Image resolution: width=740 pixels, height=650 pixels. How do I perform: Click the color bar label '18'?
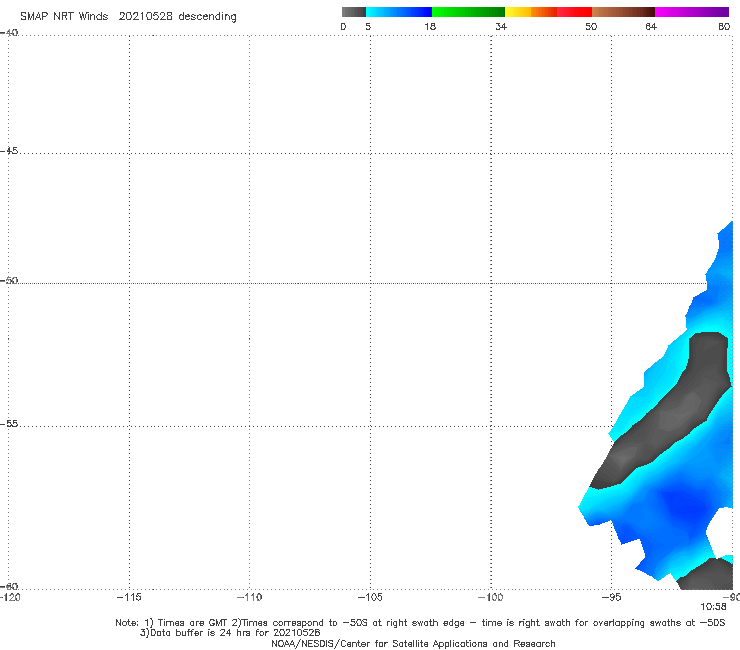(x=430, y=26)
